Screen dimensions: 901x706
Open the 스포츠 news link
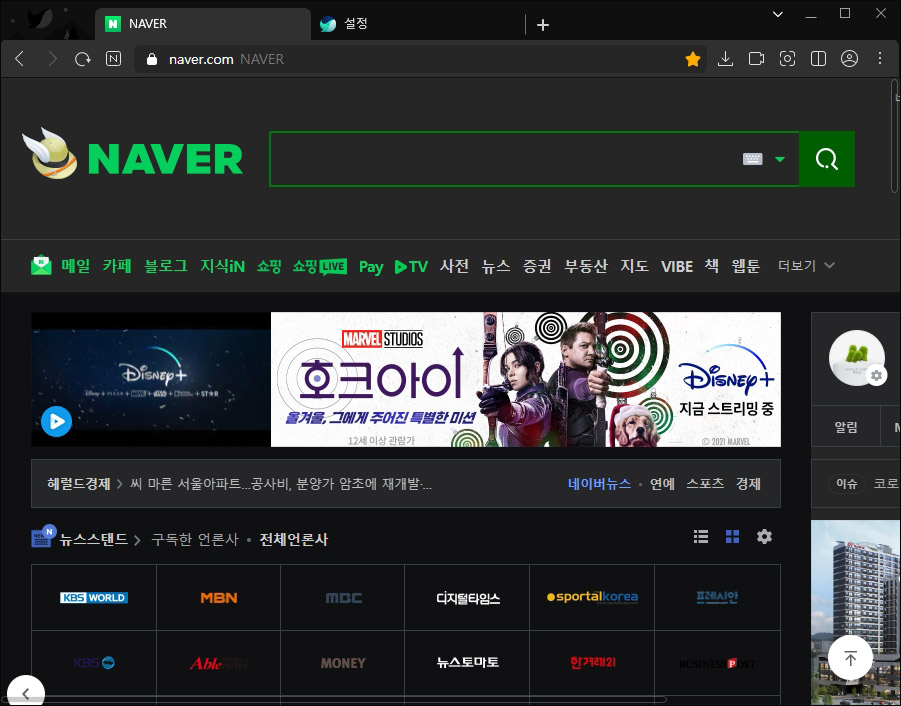click(705, 484)
